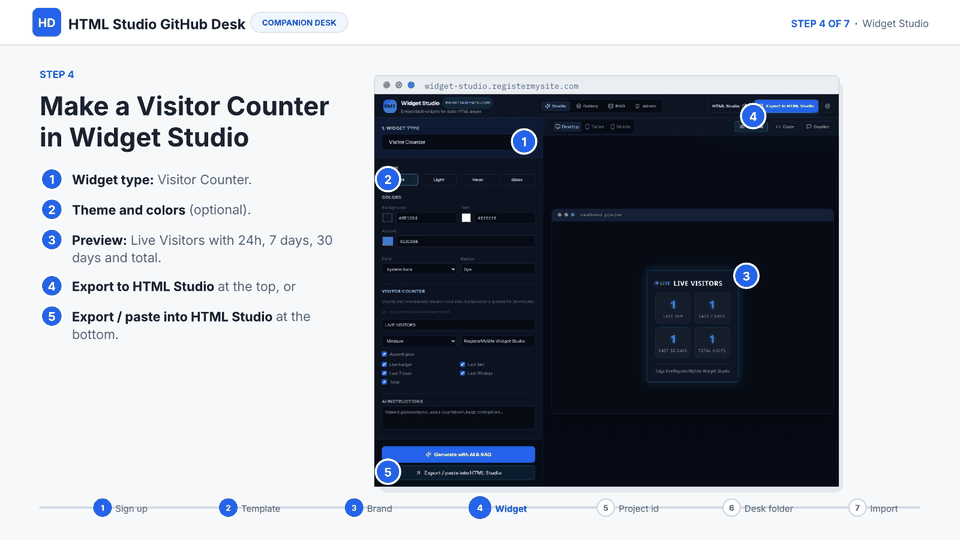Open the Background color swatch

click(x=388, y=218)
